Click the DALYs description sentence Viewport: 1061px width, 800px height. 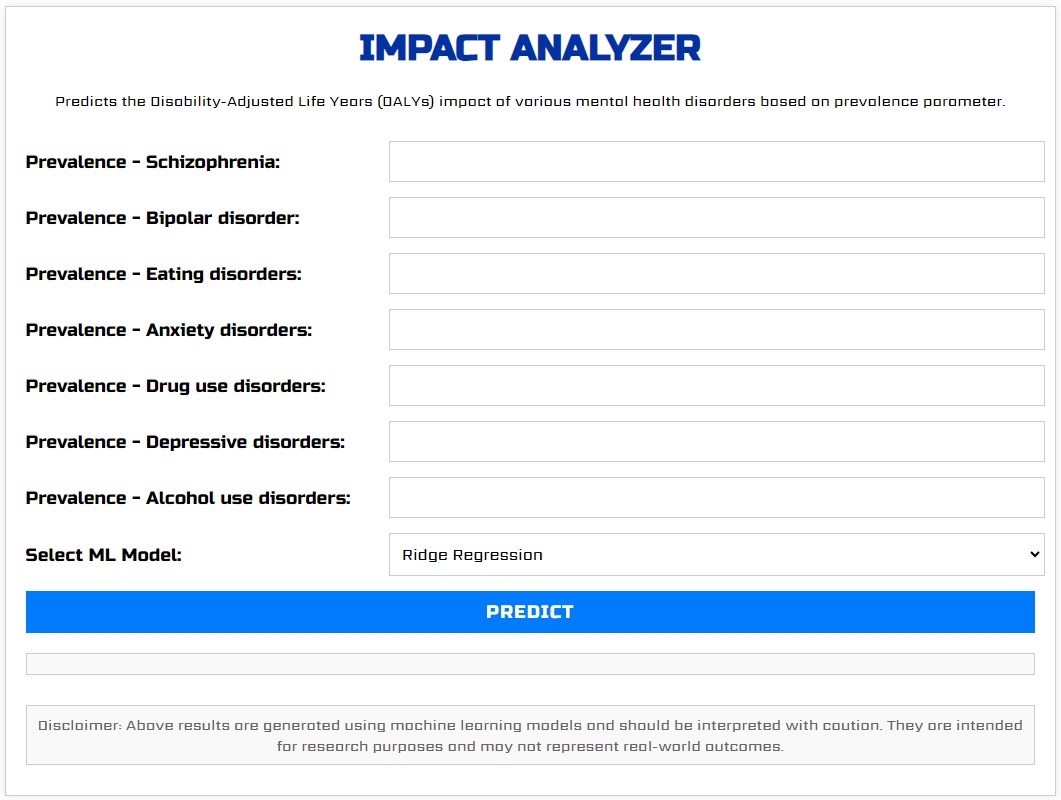(530, 102)
